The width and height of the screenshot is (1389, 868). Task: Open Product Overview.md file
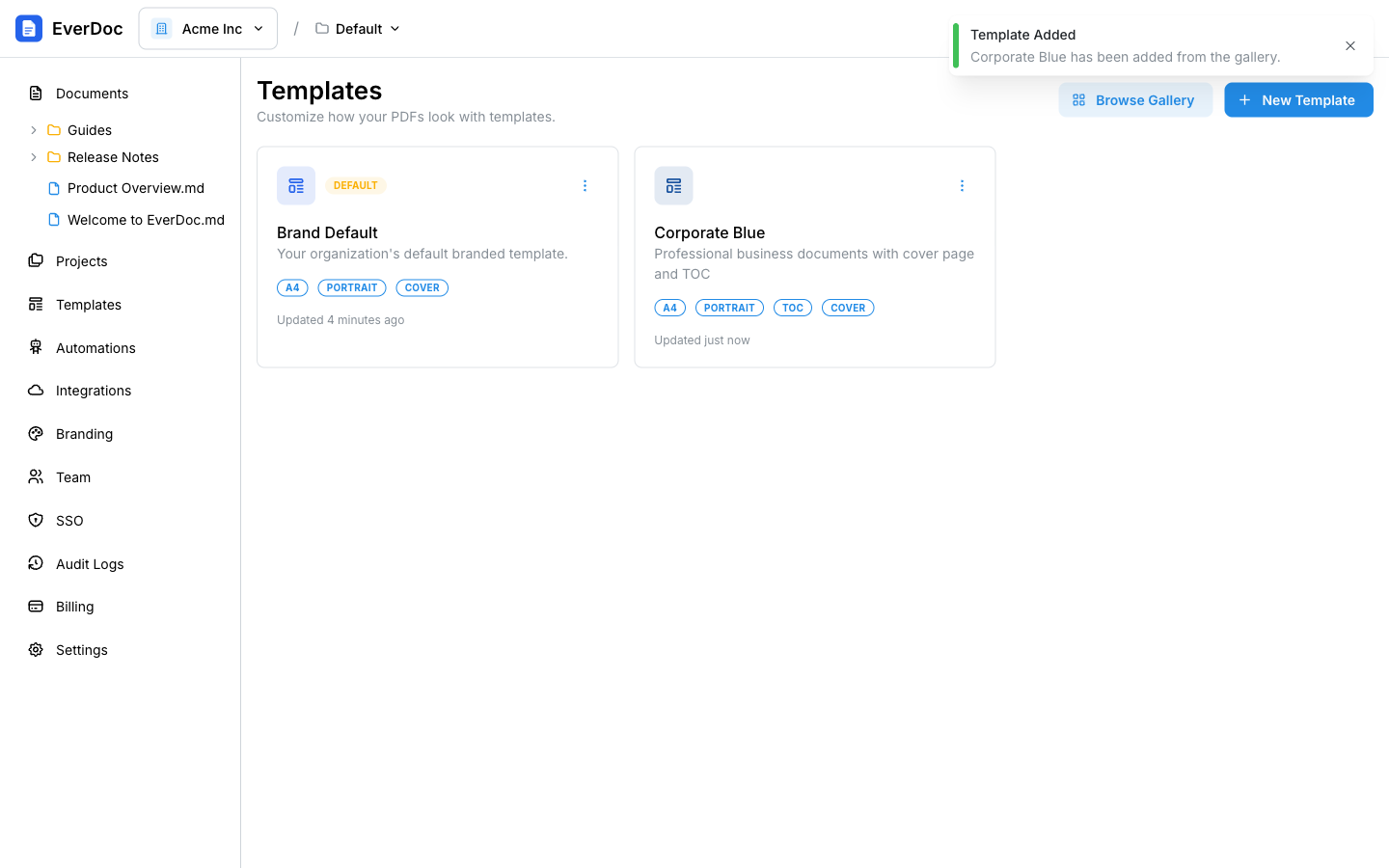[136, 188]
